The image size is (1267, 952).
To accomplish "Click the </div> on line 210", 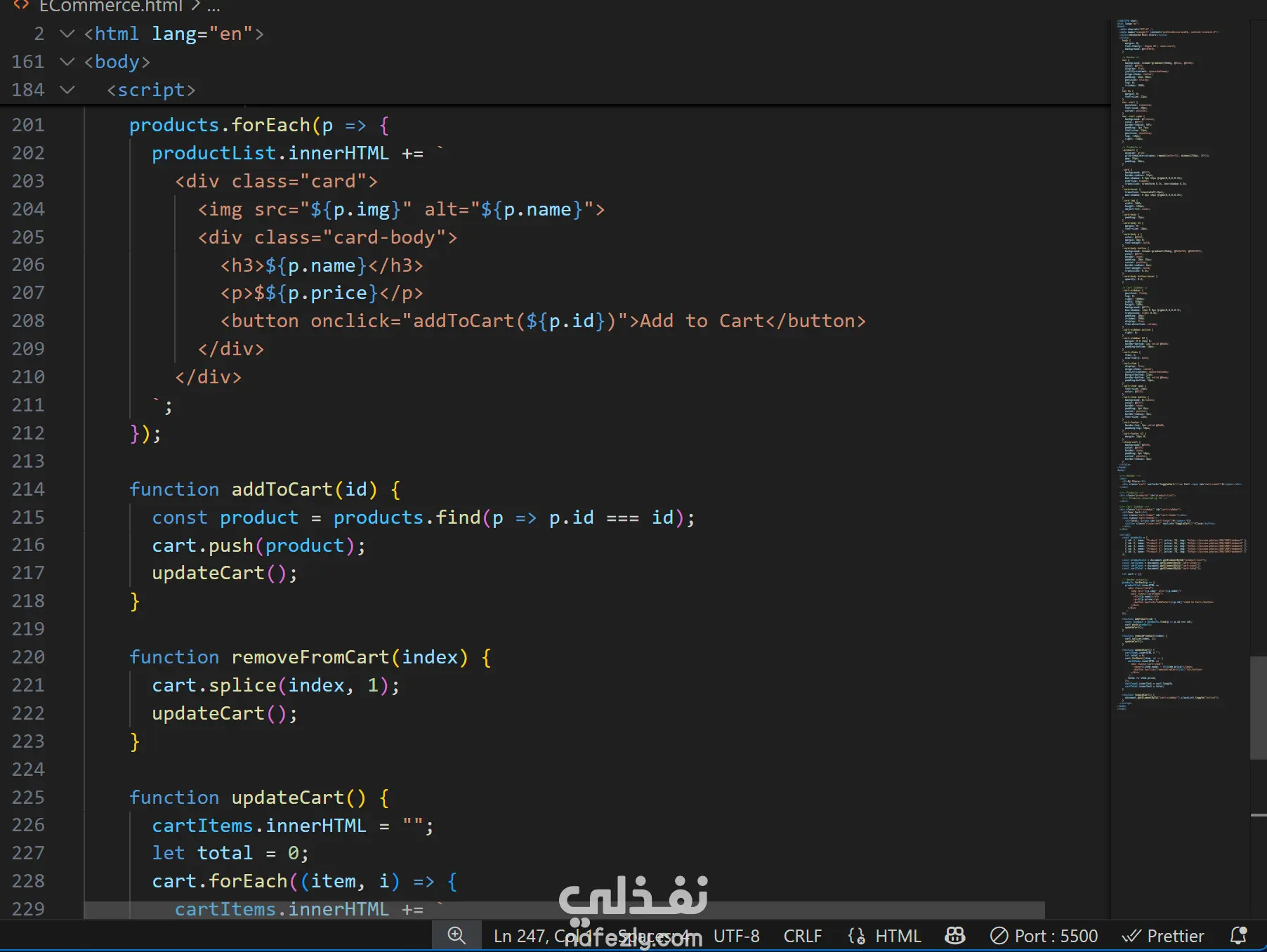I will coord(209,377).
